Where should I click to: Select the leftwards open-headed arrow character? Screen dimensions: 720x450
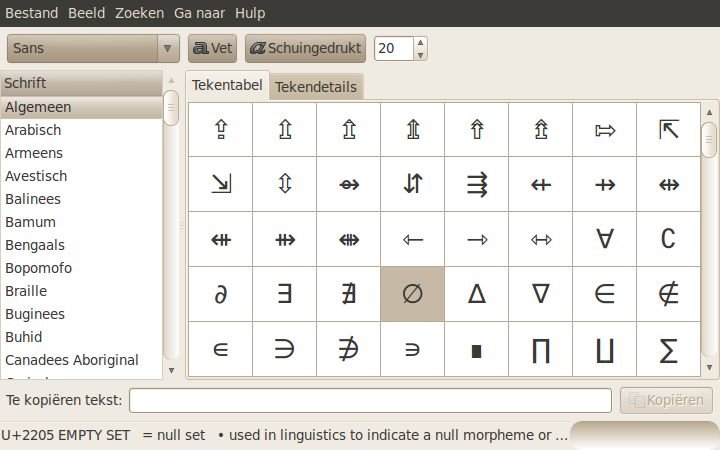412,239
